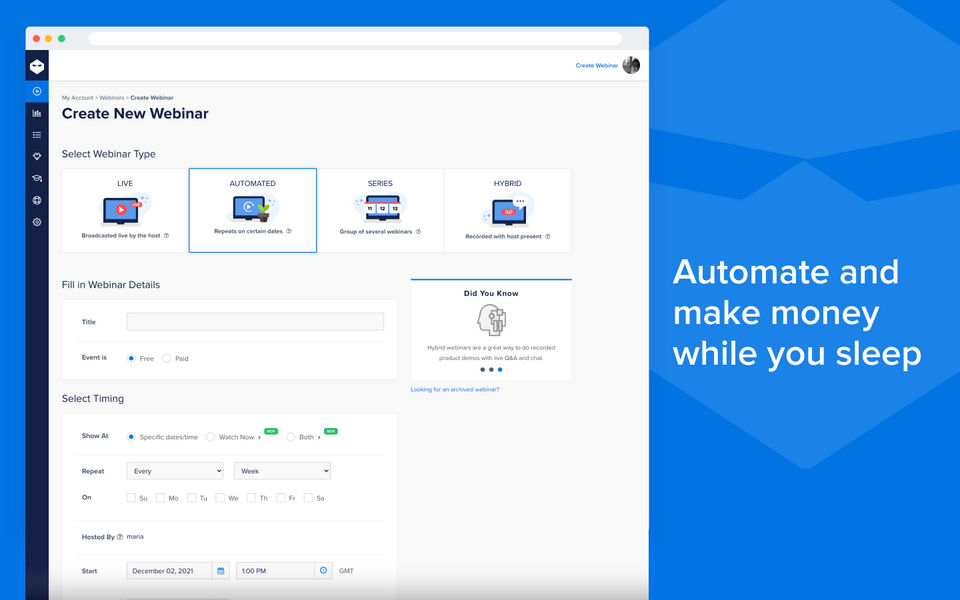Screen dimensions: 960x600
Task: Check the Tu day checkbox
Action: [x=192, y=498]
